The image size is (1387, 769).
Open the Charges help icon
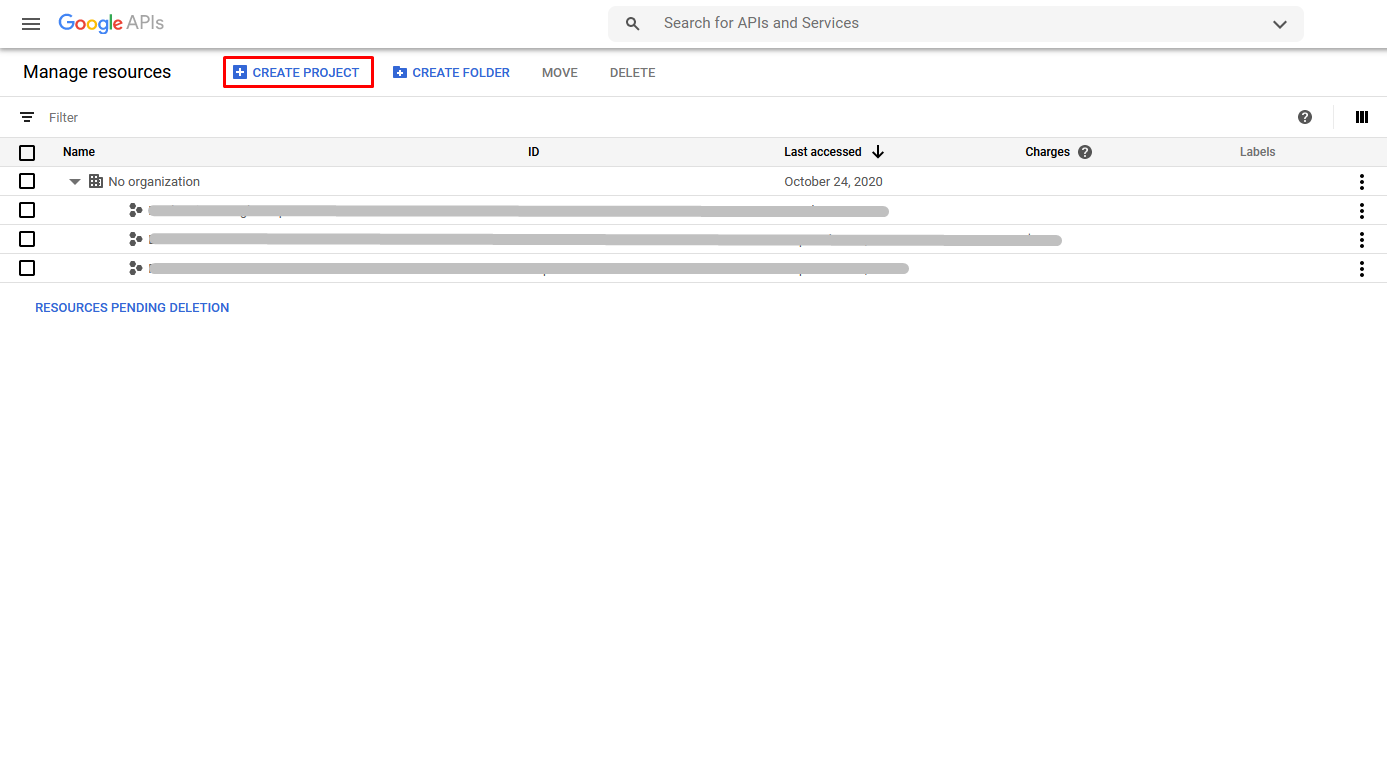[1085, 151]
